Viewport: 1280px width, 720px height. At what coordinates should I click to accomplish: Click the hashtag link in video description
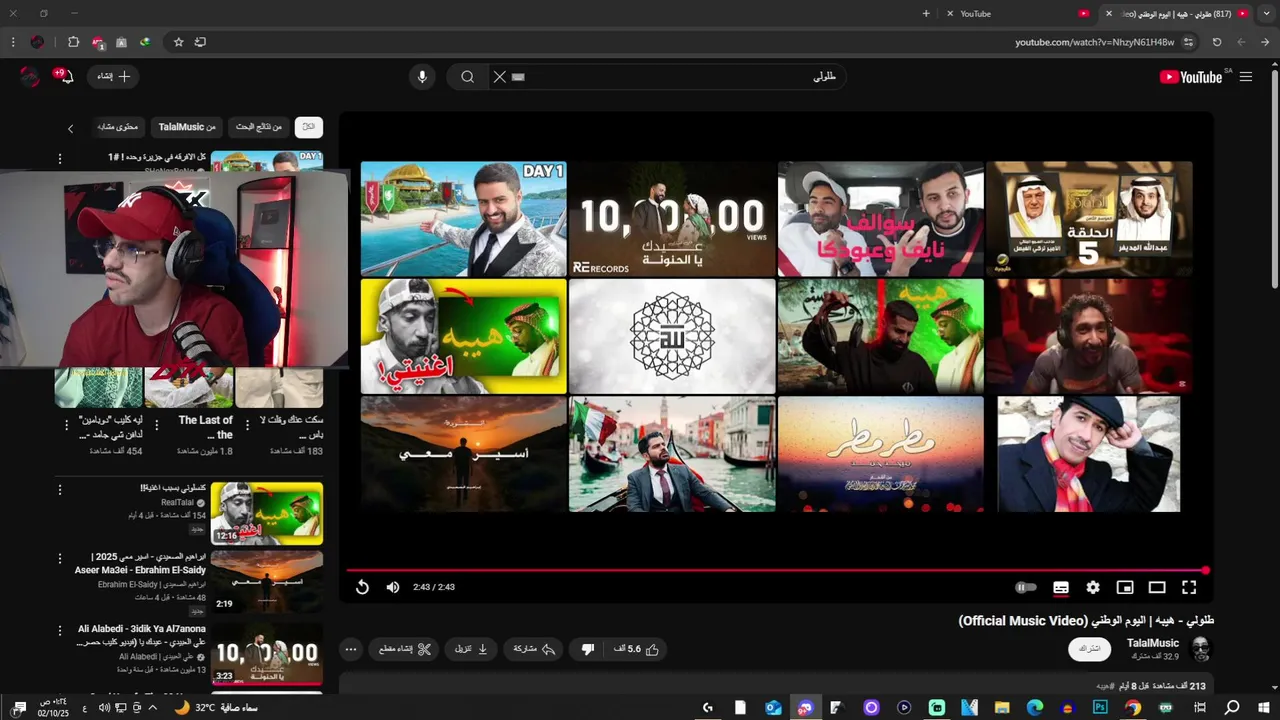click(1103, 686)
